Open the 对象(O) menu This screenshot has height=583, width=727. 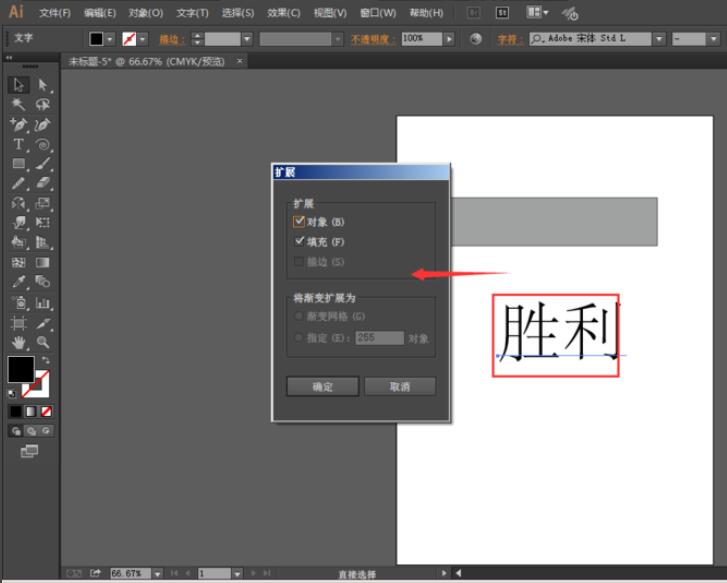click(146, 13)
